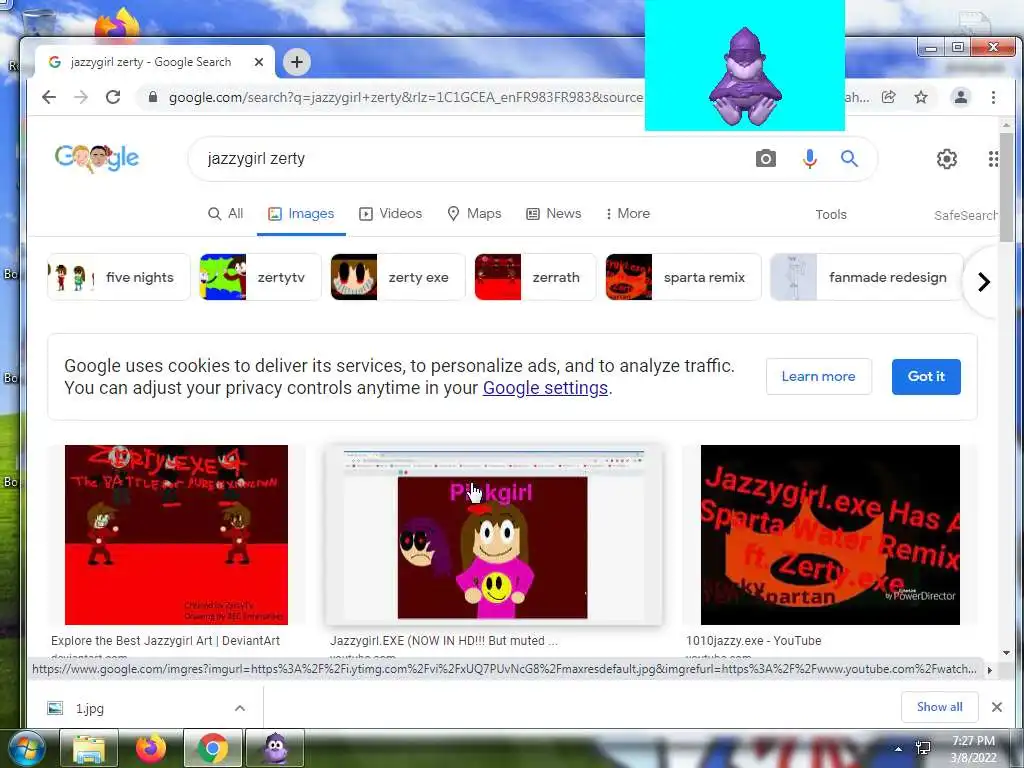Select the 'zerty exe' suggestion chip
This screenshot has height=768, width=1024.
[398, 277]
